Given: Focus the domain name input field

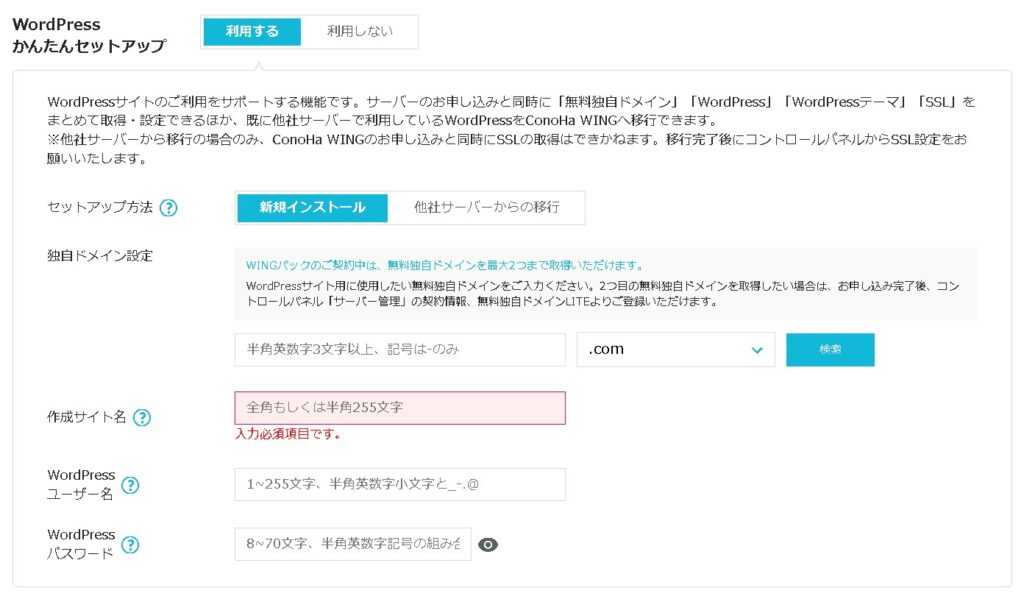Looking at the screenshot, I should [400, 350].
